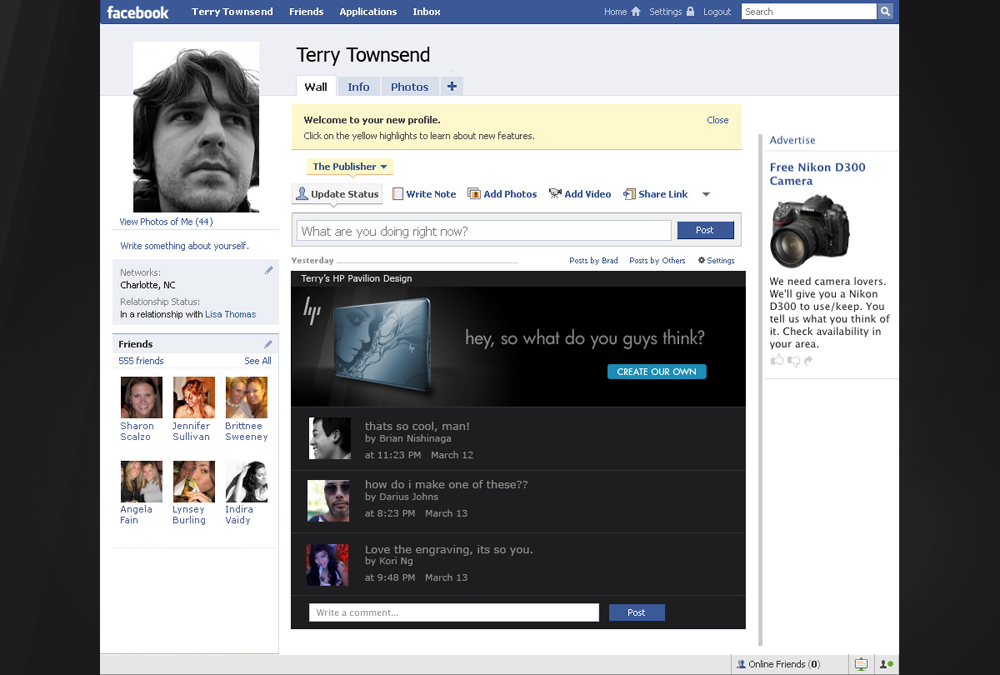Post the status update
Image resolution: width=1000 pixels, height=675 pixels.
[x=705, y=230]
